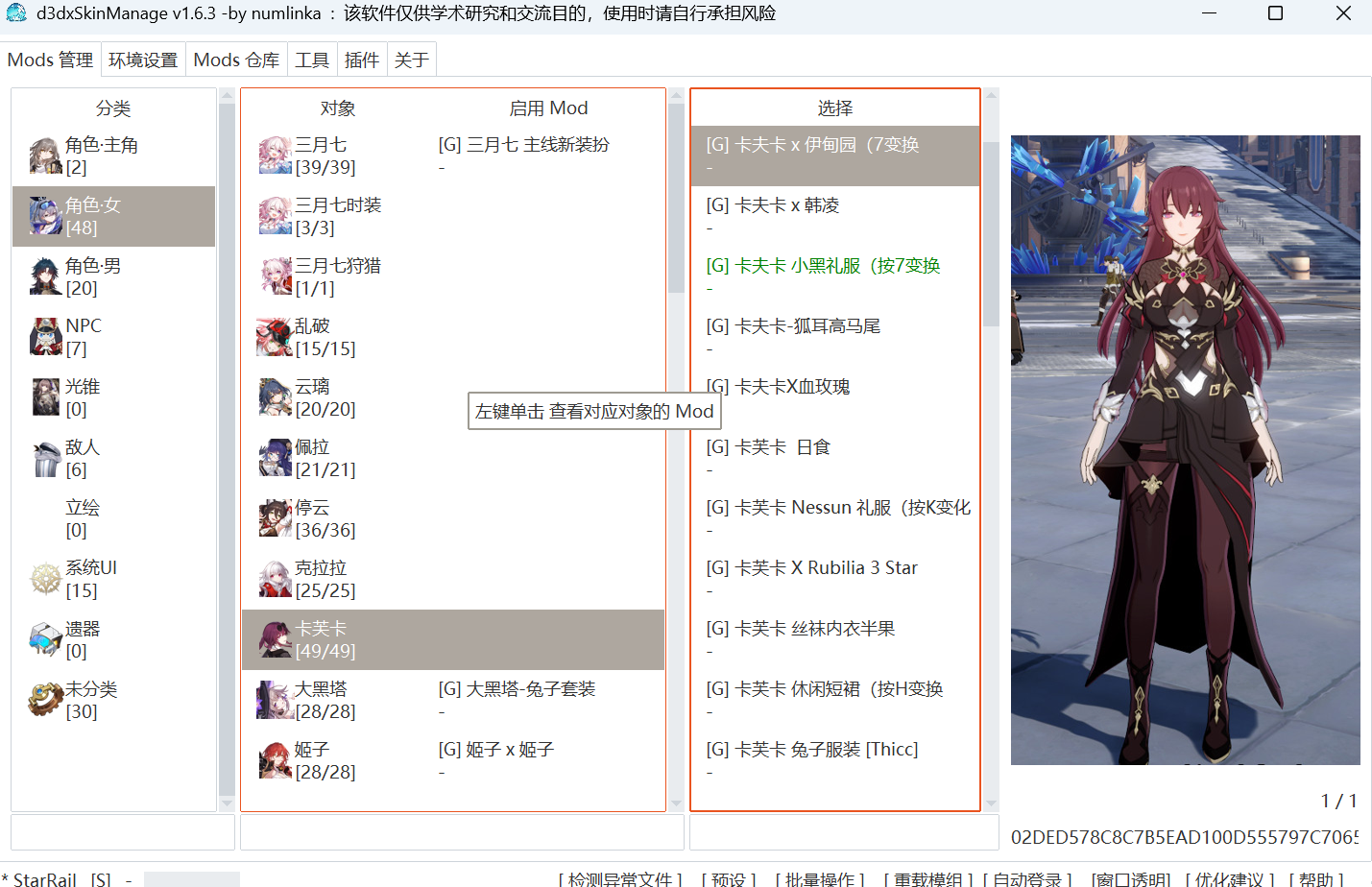The image size is (1372, 887).
Task: Click the search field below 分类 list
Action: coord(123,832)
